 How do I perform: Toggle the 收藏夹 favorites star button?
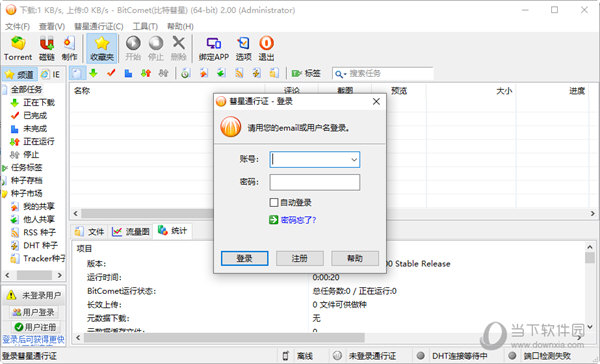pyautogui.click(x=102, y=48)
